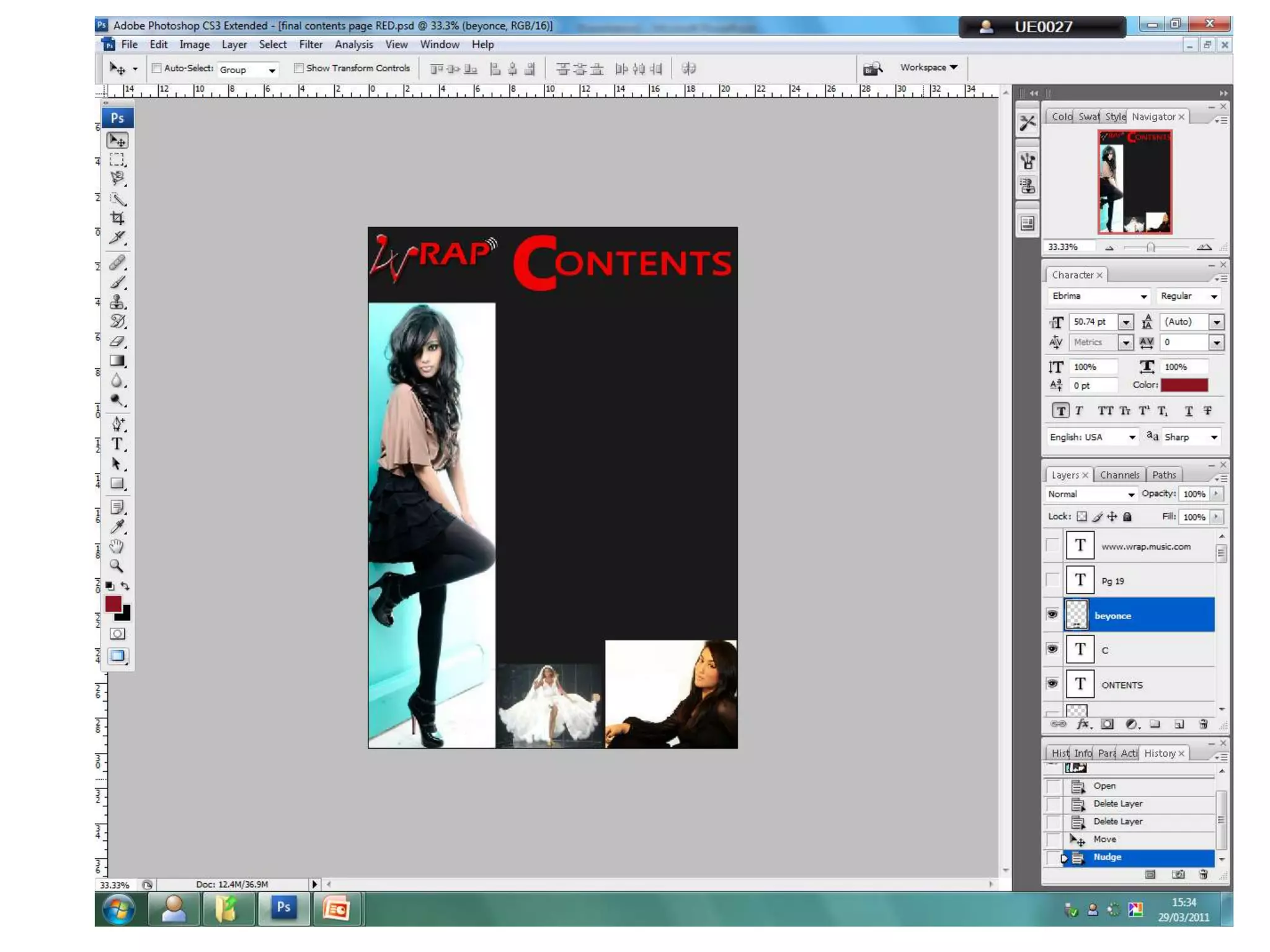Toggle Underline in Character panel
The height and width of the screenshot is (952, 1270).
point(1188,411)
